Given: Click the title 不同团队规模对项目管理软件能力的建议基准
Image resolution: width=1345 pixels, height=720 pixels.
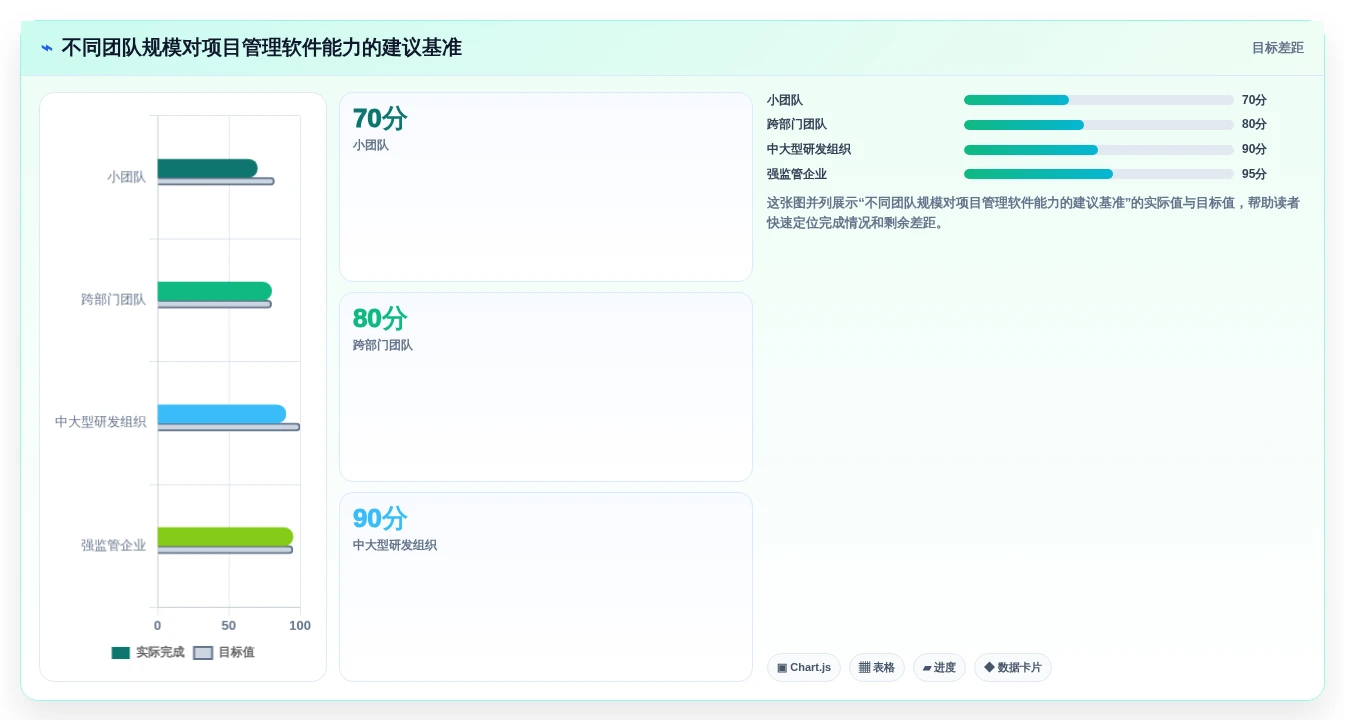Looking at the screenshot, I should pos(262,48).
